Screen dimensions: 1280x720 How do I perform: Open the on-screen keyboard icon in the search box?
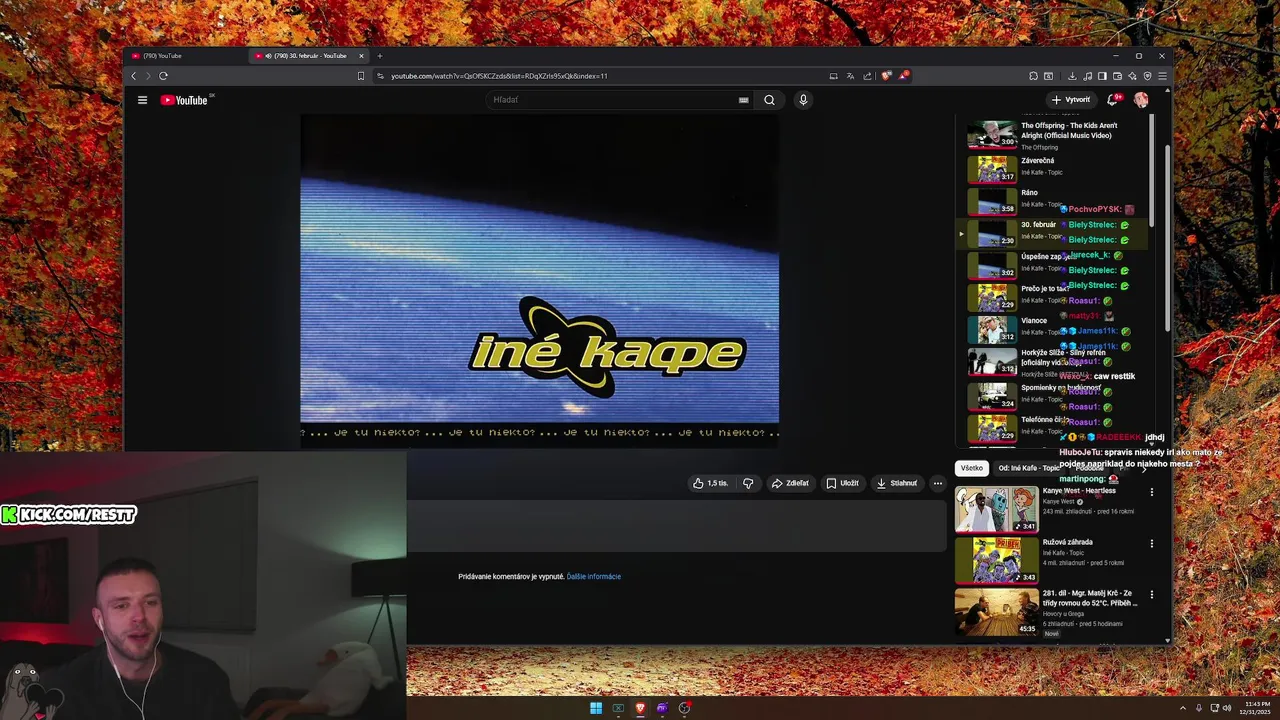pyautogui.click(x=743, y=100)
